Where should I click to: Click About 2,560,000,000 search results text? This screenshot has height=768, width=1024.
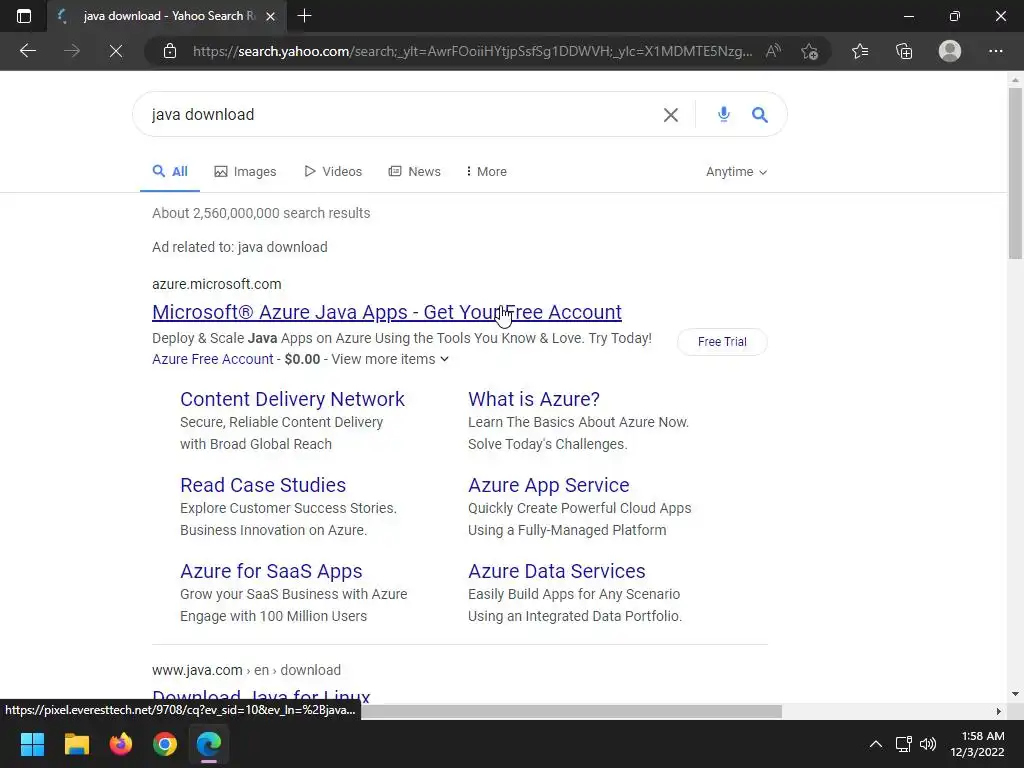click(x=261, y=213)
